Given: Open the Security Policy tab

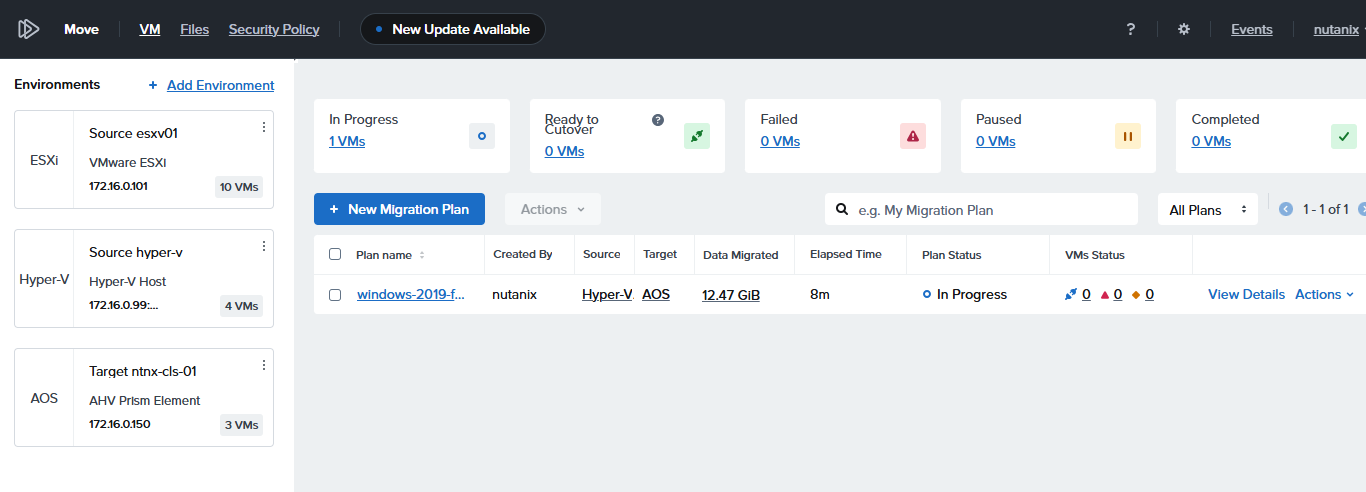Looking at the screenshot, I should click(x=274, y=29).
